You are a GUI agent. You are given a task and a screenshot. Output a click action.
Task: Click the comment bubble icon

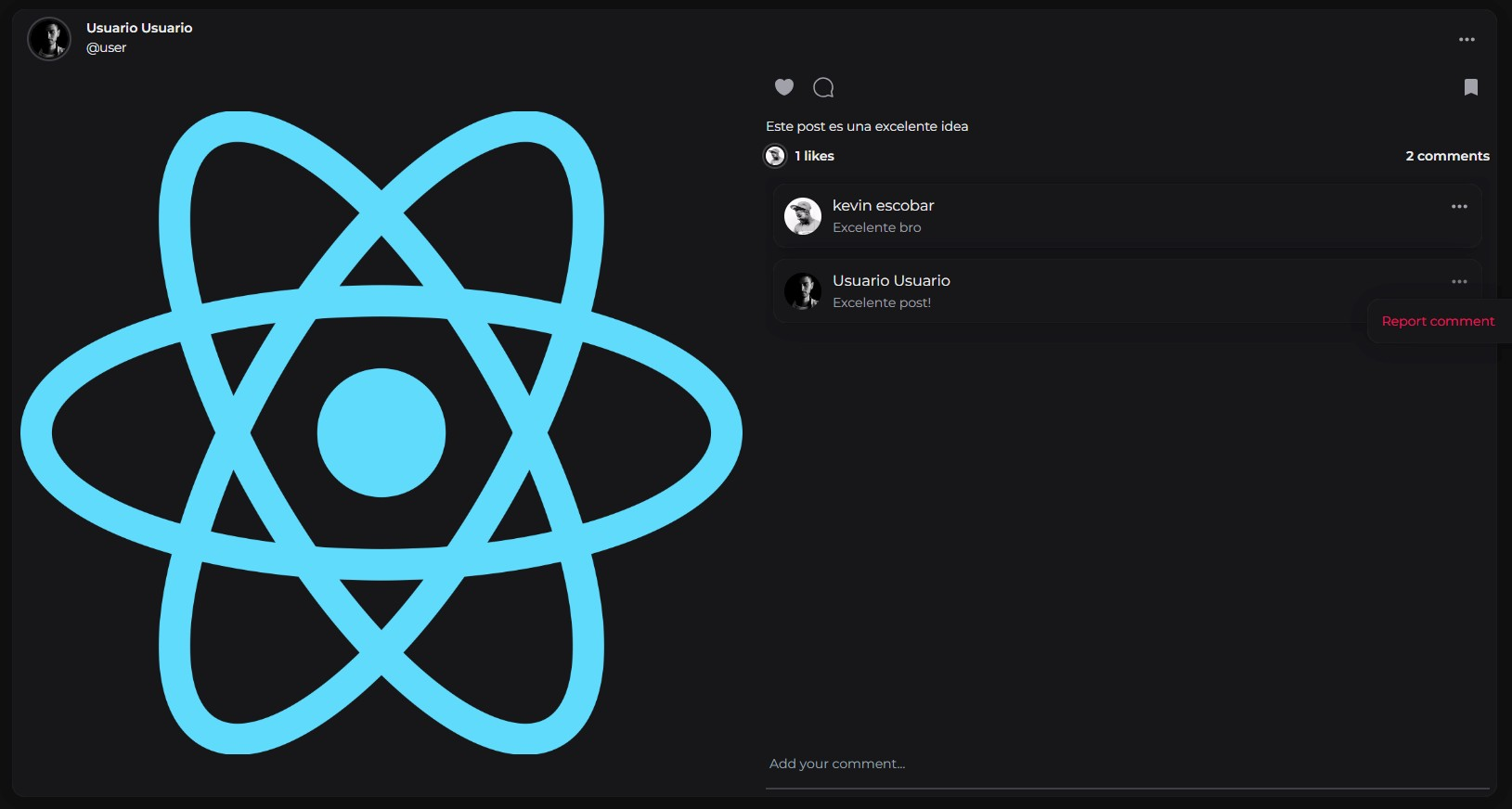click(x=823, y=87)
